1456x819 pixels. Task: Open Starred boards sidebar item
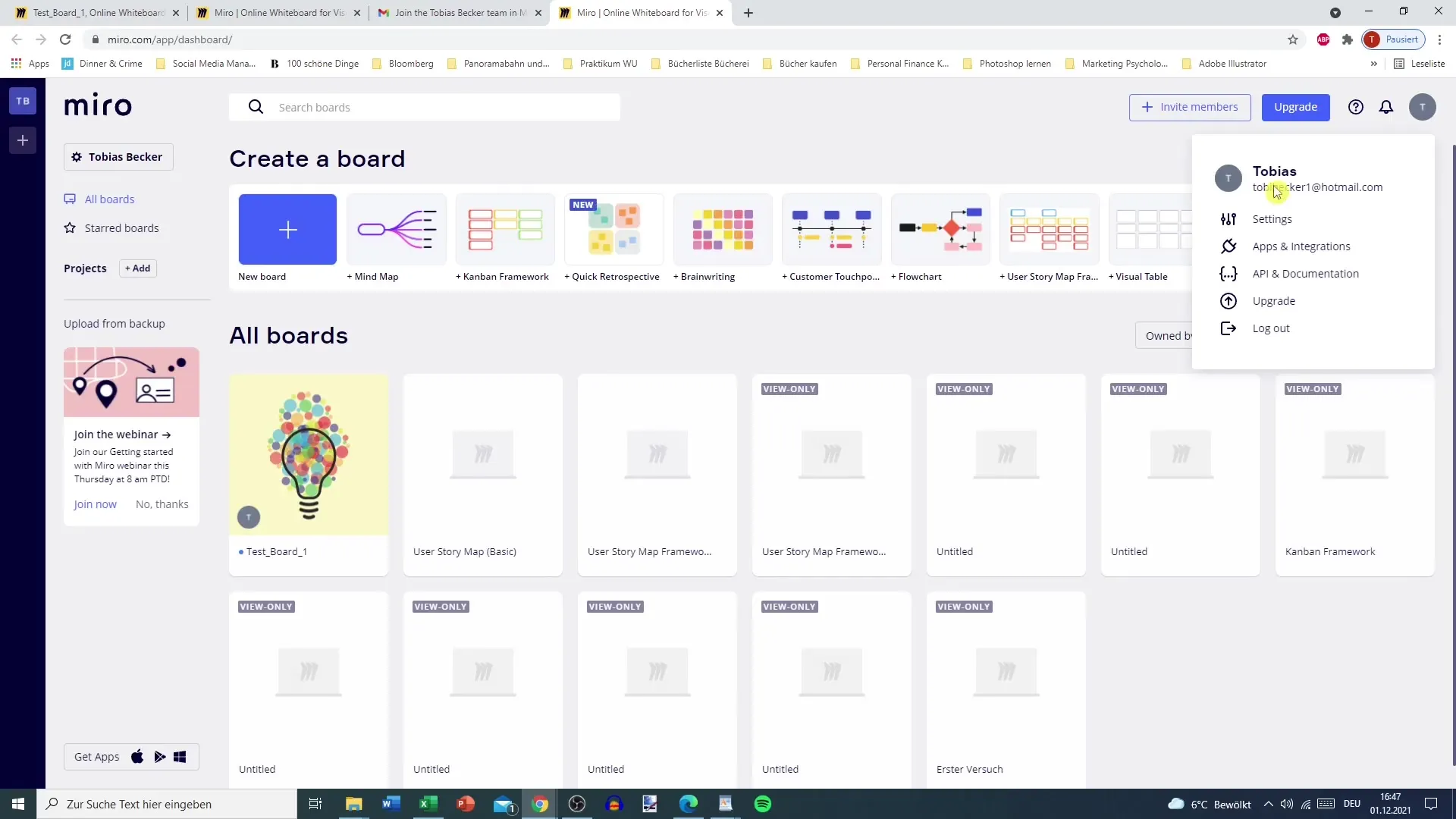click(x=121, y=227)
